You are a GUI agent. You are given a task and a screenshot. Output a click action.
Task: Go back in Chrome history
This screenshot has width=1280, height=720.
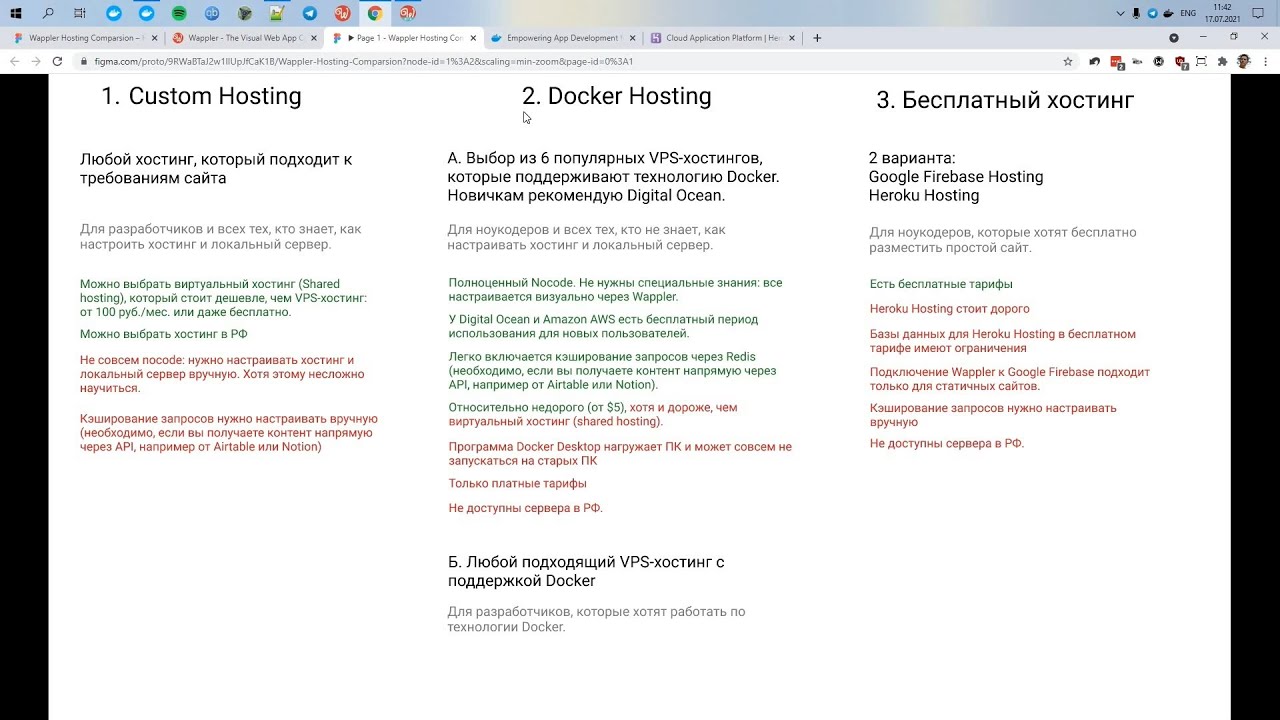14,61
